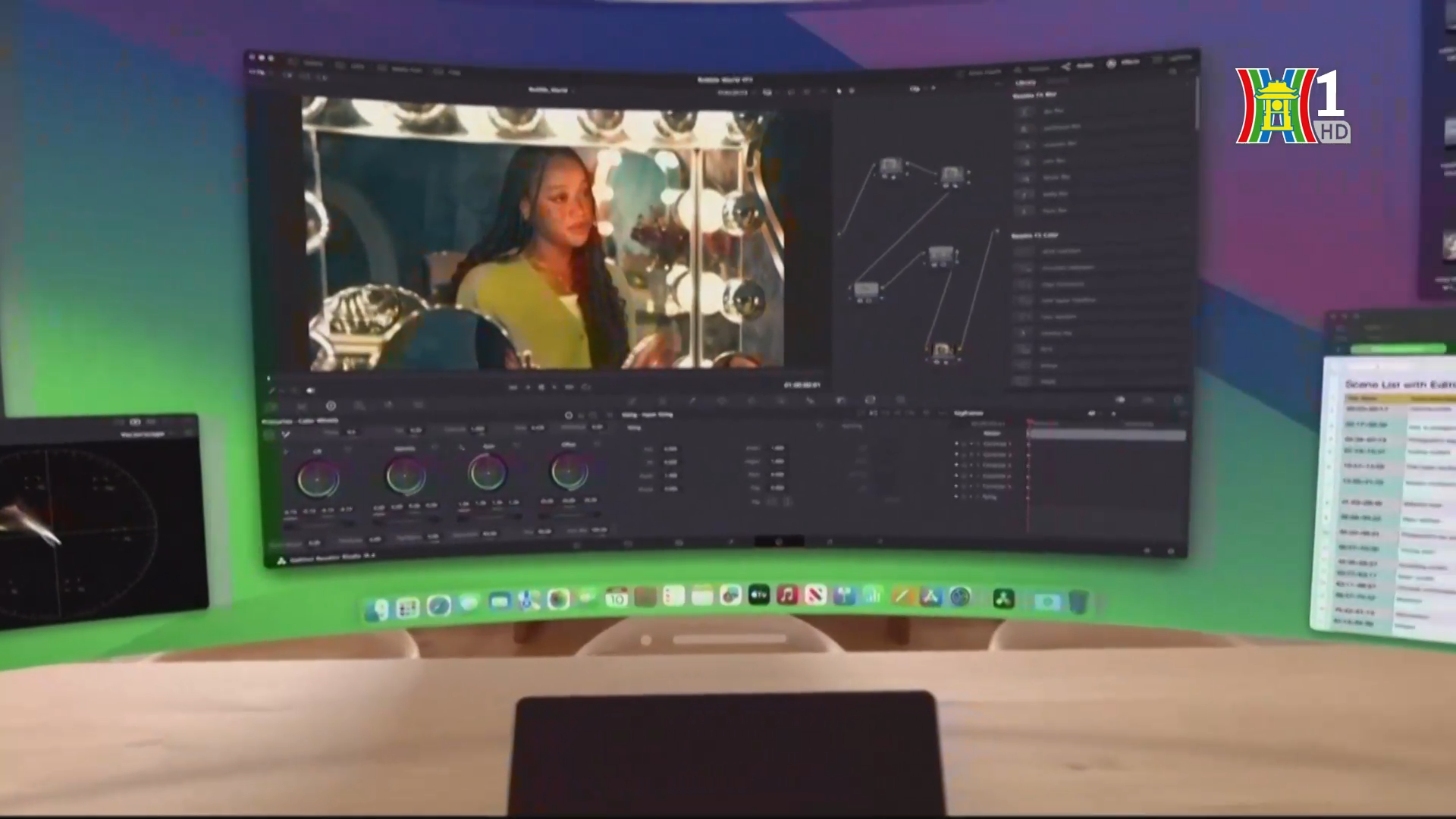Open the Camera Raw palette
1456x819 pixels.
270,406
